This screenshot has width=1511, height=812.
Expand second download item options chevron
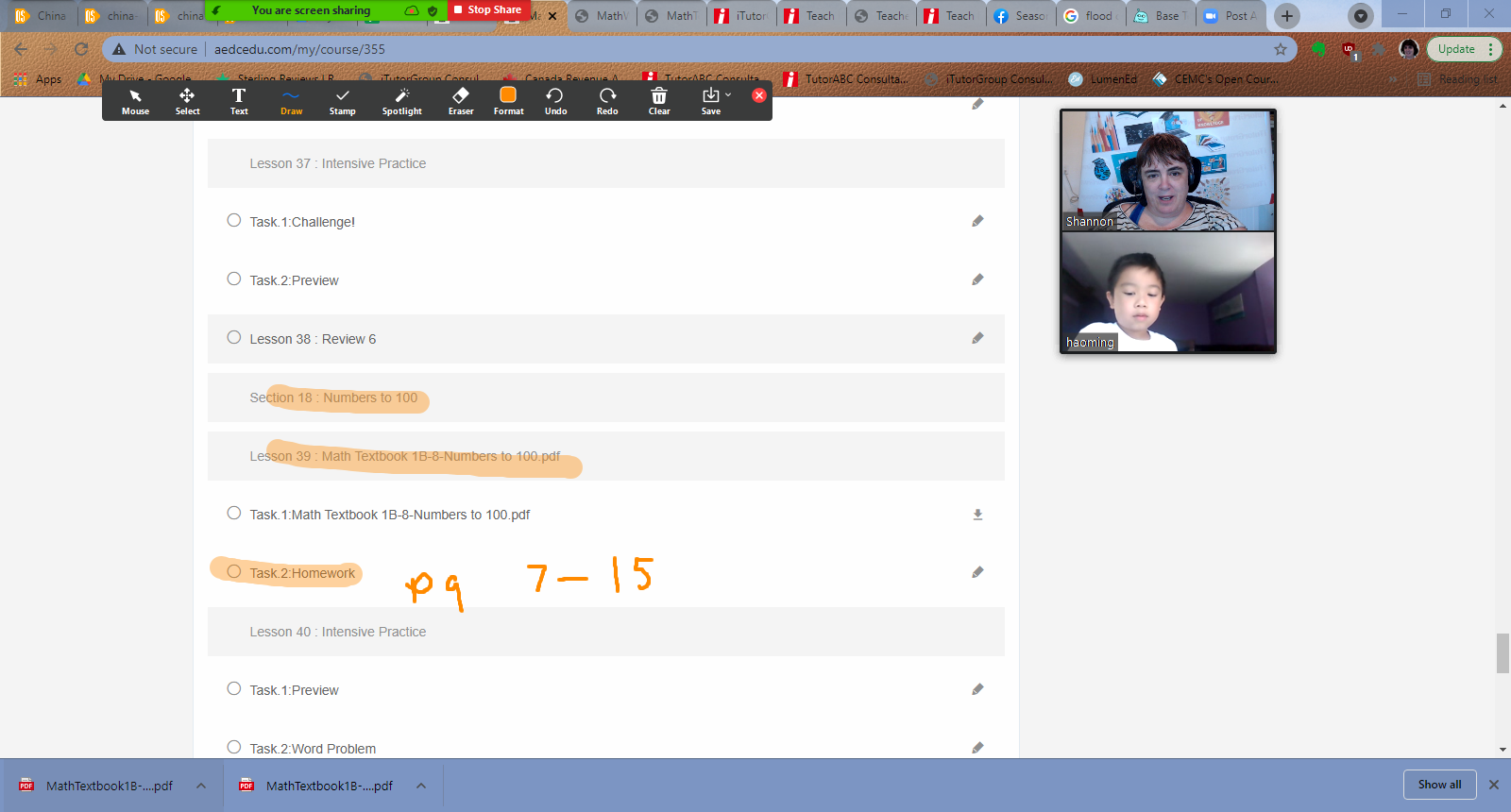[421, 786]
